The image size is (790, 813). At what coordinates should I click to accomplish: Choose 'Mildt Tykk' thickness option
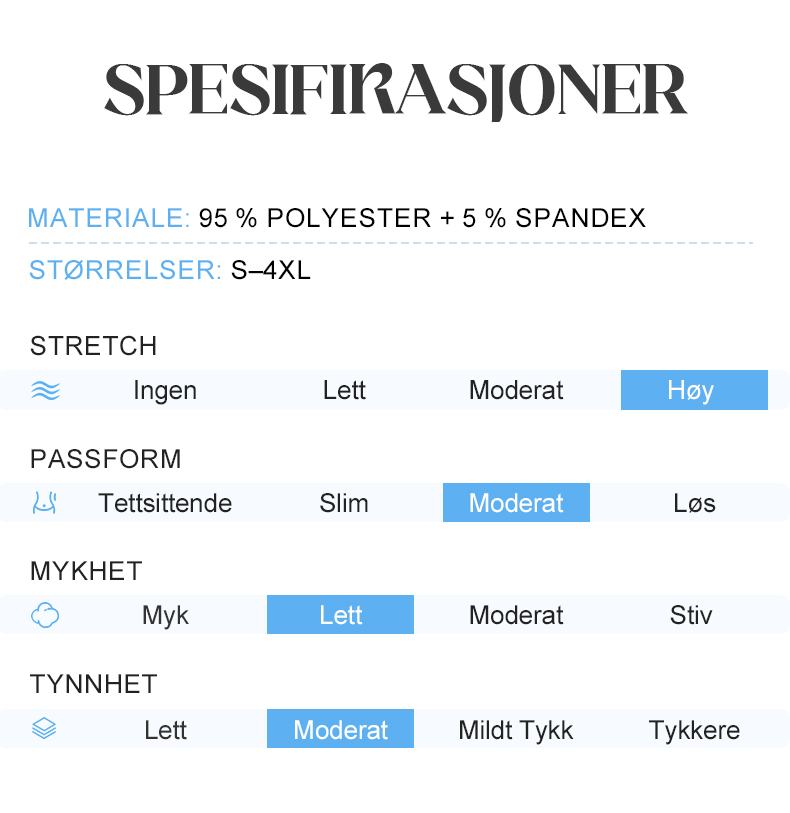coord(516,729)
